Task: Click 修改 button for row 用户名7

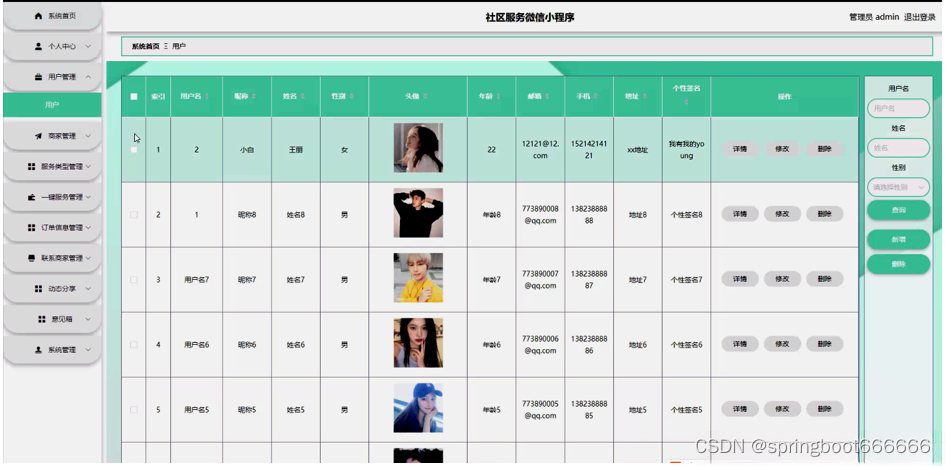Action: (x=782, y=279)
